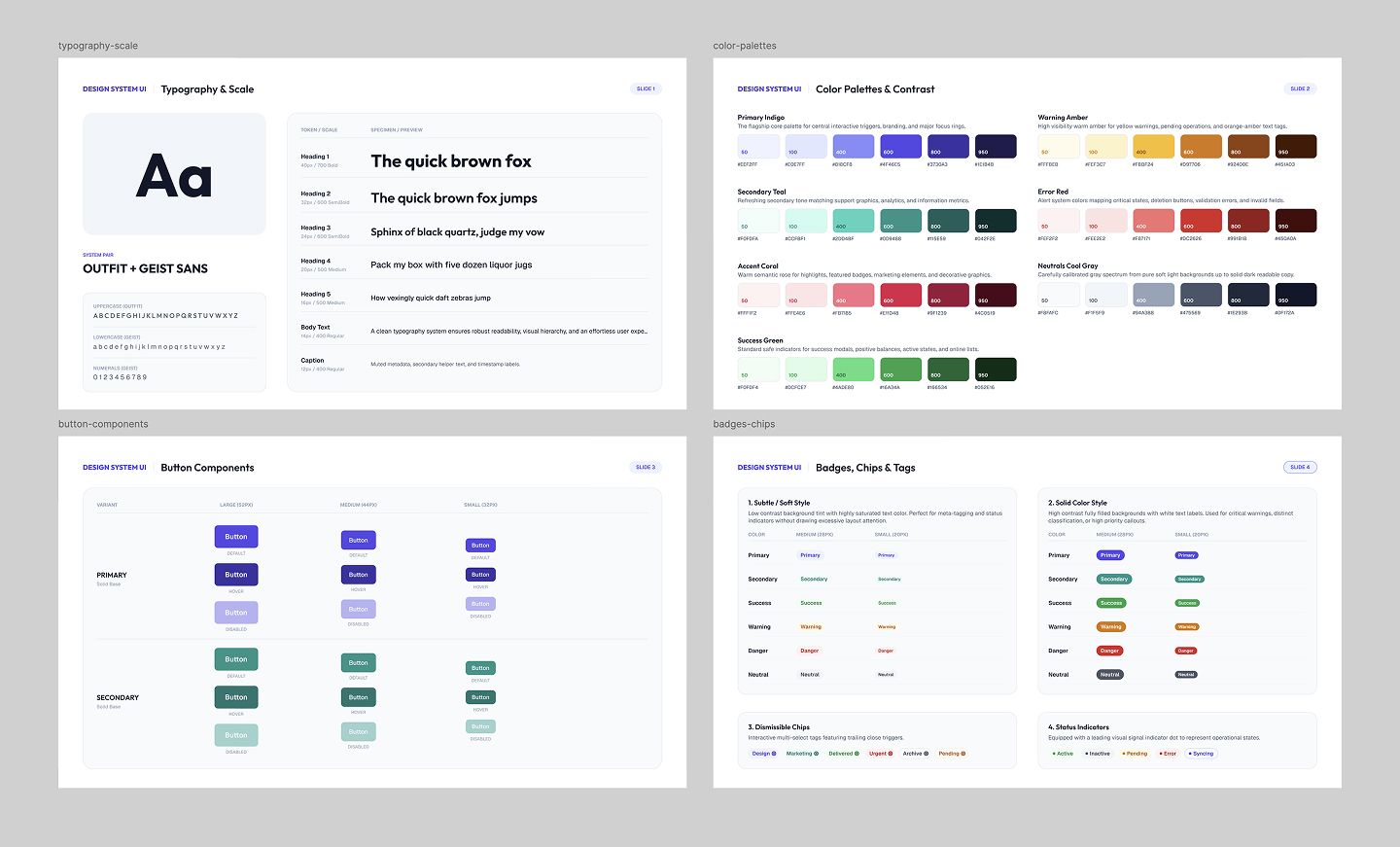This screenshot has height=847, width=1400.
Task: Click the large default Secondary button
Action: pyautogui.click(x=236, y=659)
